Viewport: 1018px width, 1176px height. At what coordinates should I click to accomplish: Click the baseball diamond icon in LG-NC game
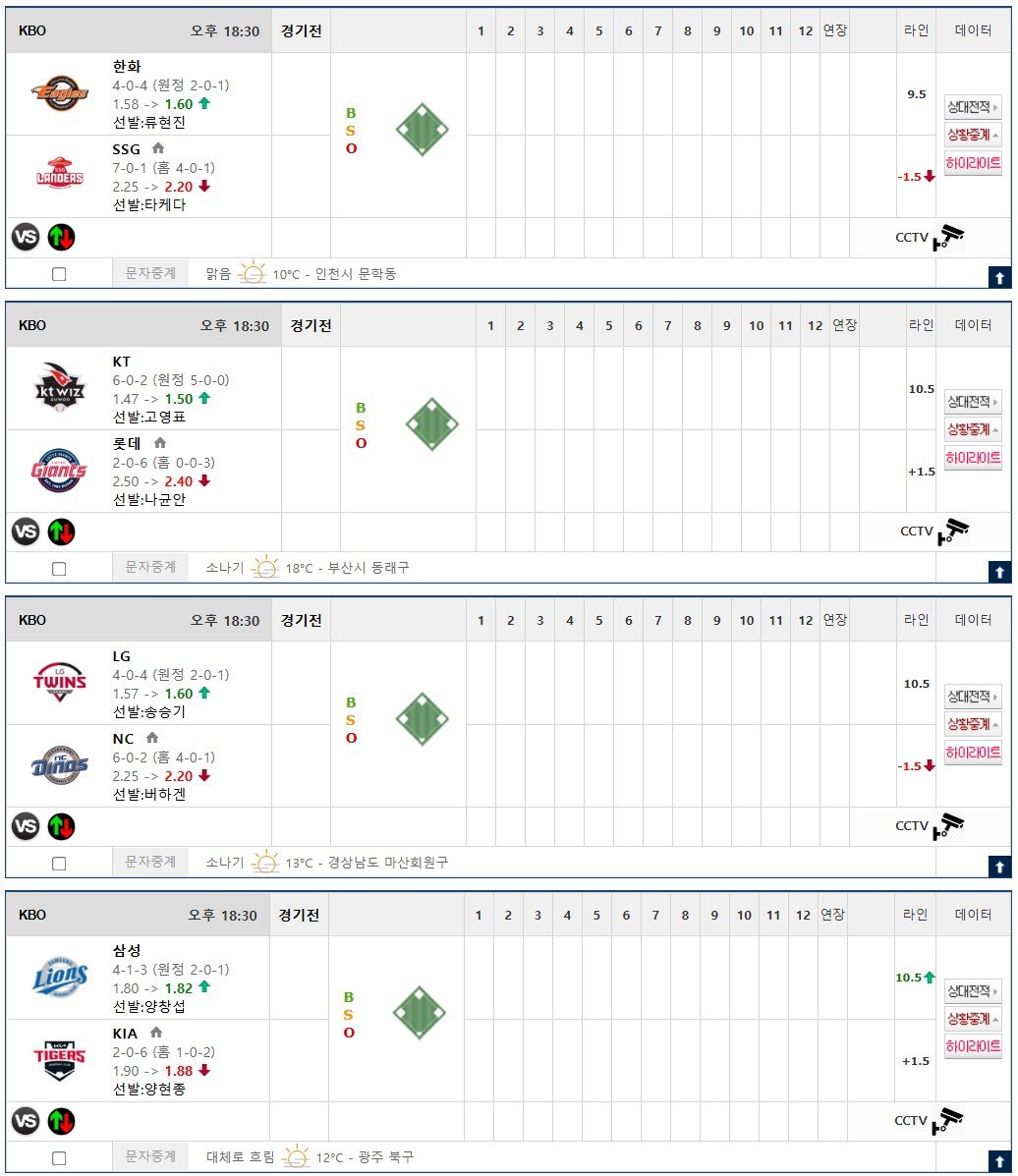pos(422,719)
